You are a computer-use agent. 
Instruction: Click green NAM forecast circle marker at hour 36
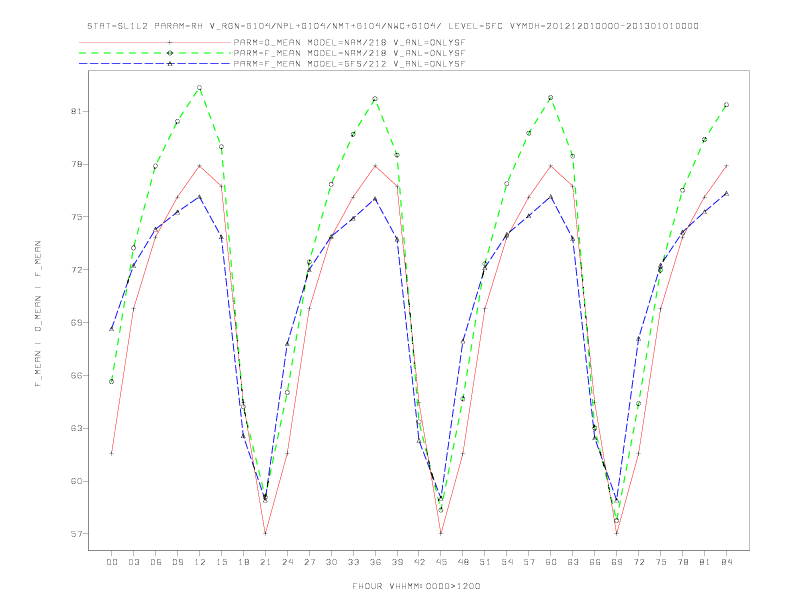point(375,99)
